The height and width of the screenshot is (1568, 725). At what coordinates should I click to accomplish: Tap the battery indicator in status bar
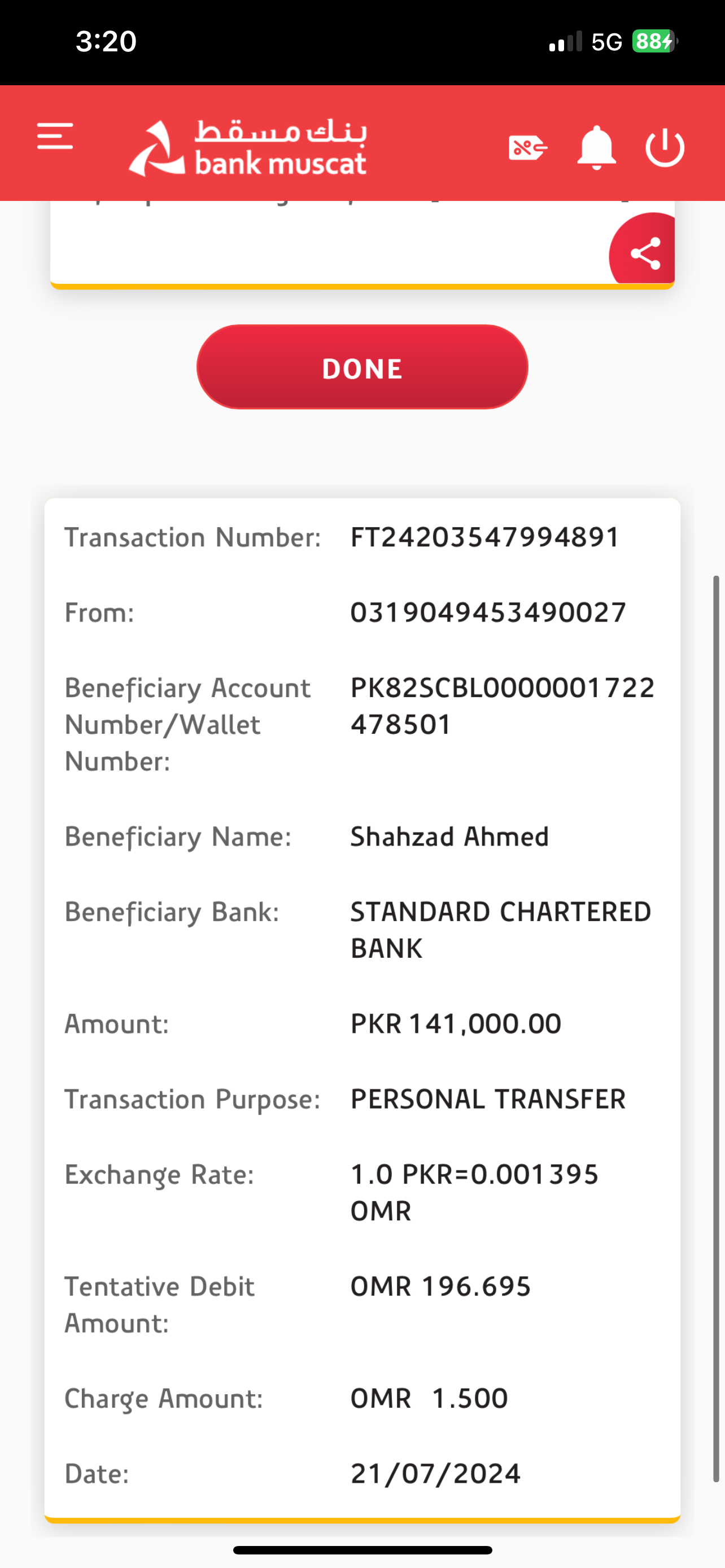pyautogui.click(x=654, y=41)
